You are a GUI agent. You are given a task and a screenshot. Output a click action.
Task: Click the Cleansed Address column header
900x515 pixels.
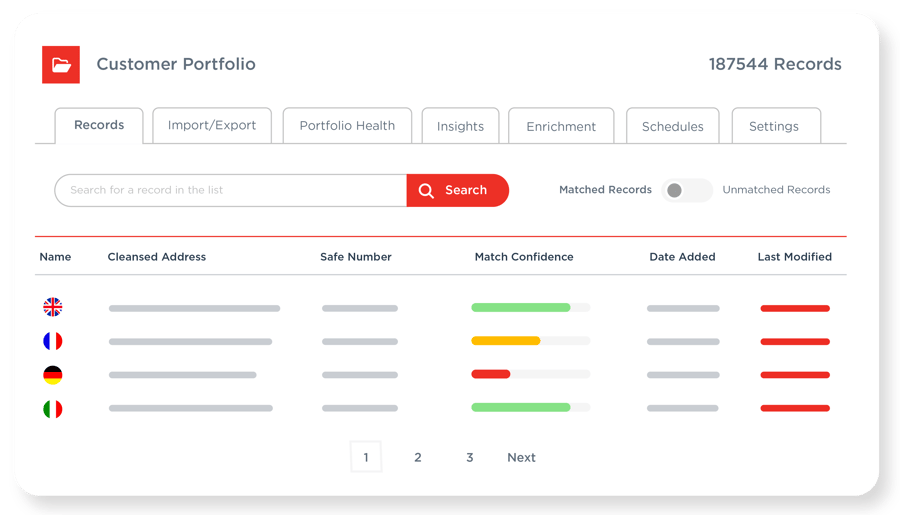click(x=157, y=257)
